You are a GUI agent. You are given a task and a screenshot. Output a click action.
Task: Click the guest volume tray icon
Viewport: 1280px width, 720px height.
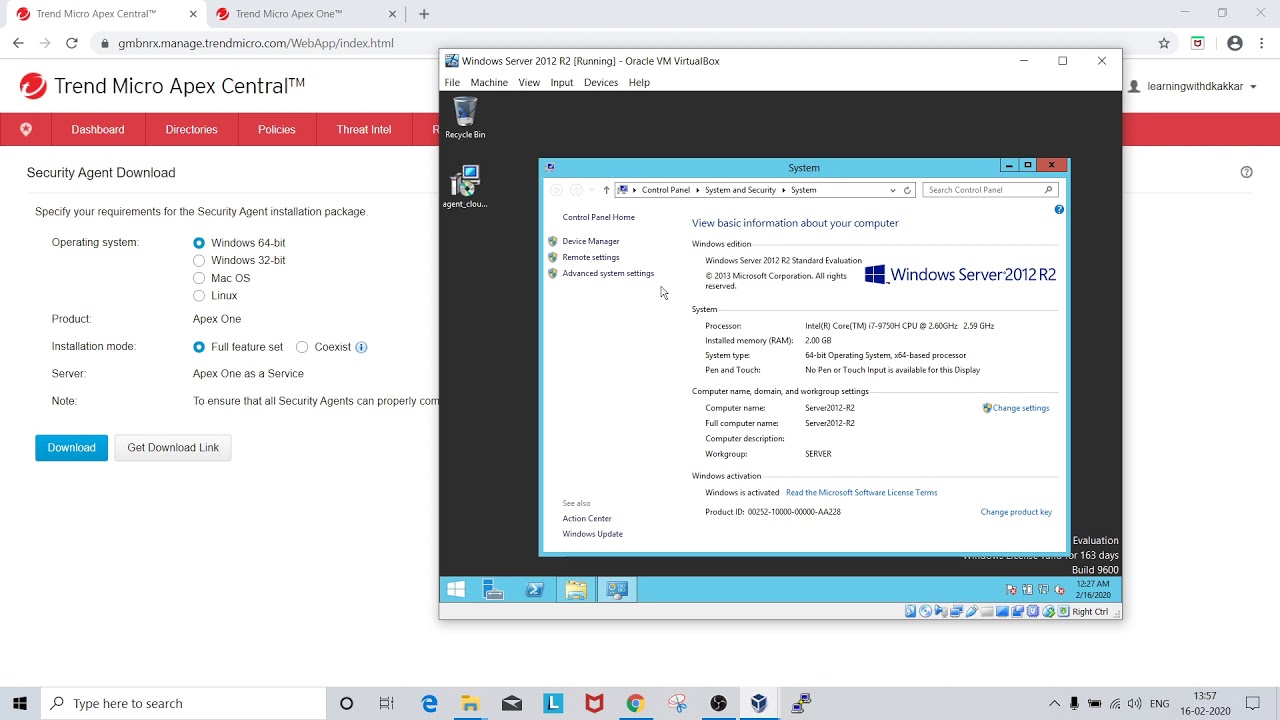tap(1059, 590)
